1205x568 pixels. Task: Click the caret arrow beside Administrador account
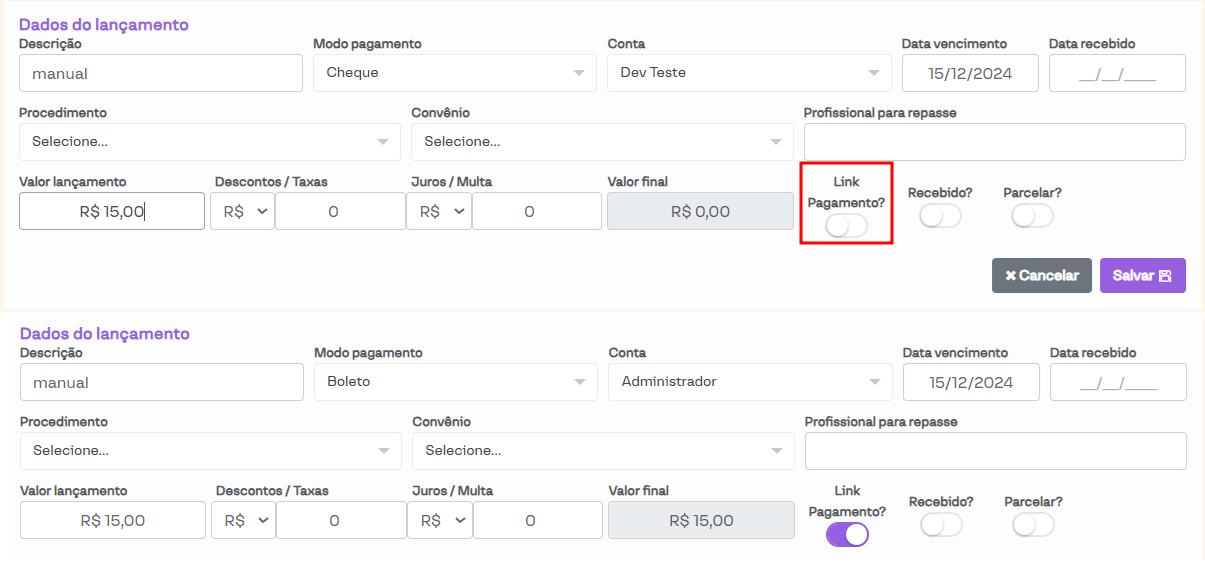point(874,382)
